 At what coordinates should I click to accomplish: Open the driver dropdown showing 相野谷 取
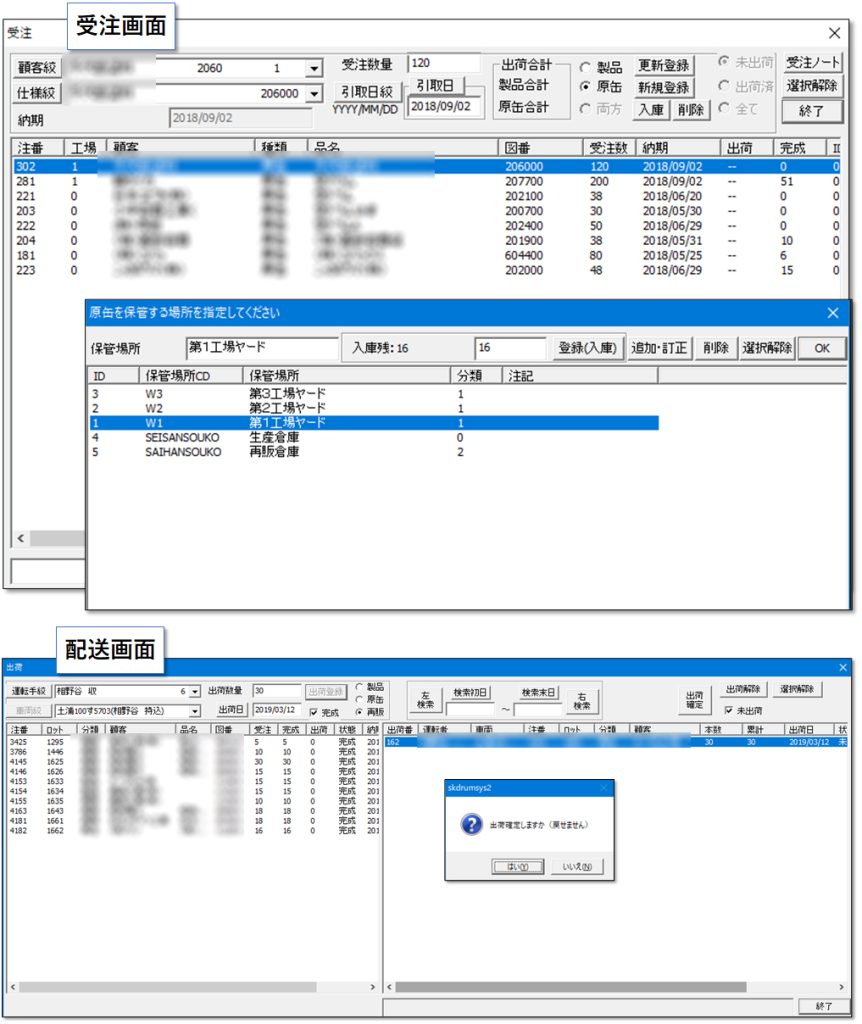point(194,691)
